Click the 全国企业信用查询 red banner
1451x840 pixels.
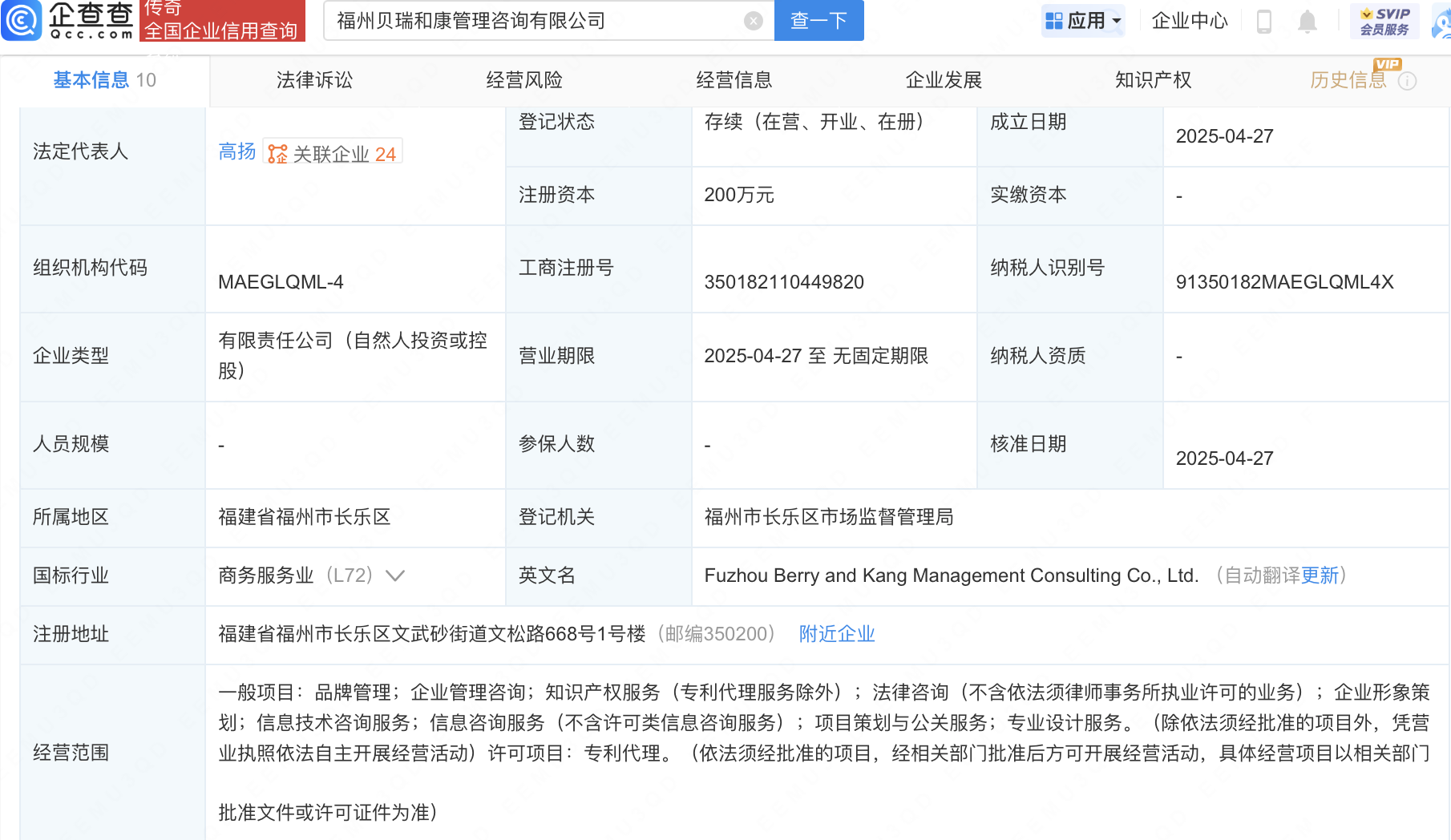tap(222, 21)
